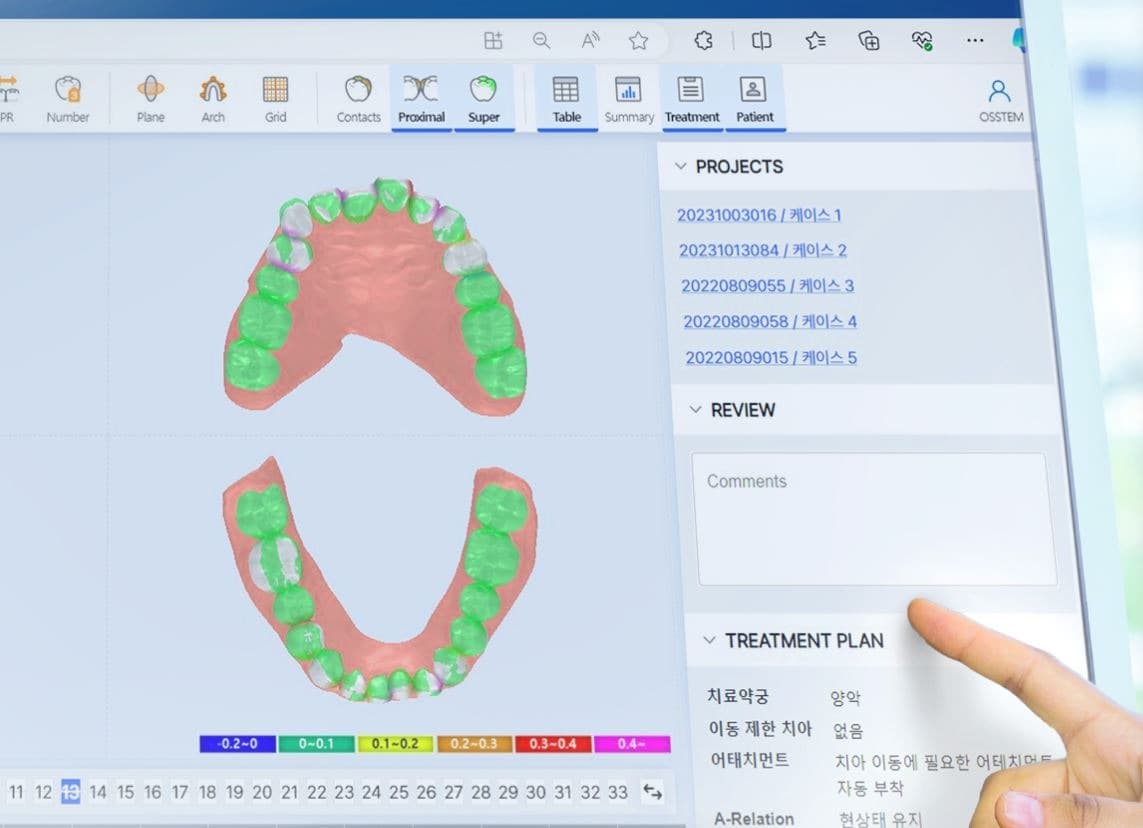Click the green 0~0.1 legend swatch
The height and width of the screenshot is (828, 1143).
(x=316, y=743)
